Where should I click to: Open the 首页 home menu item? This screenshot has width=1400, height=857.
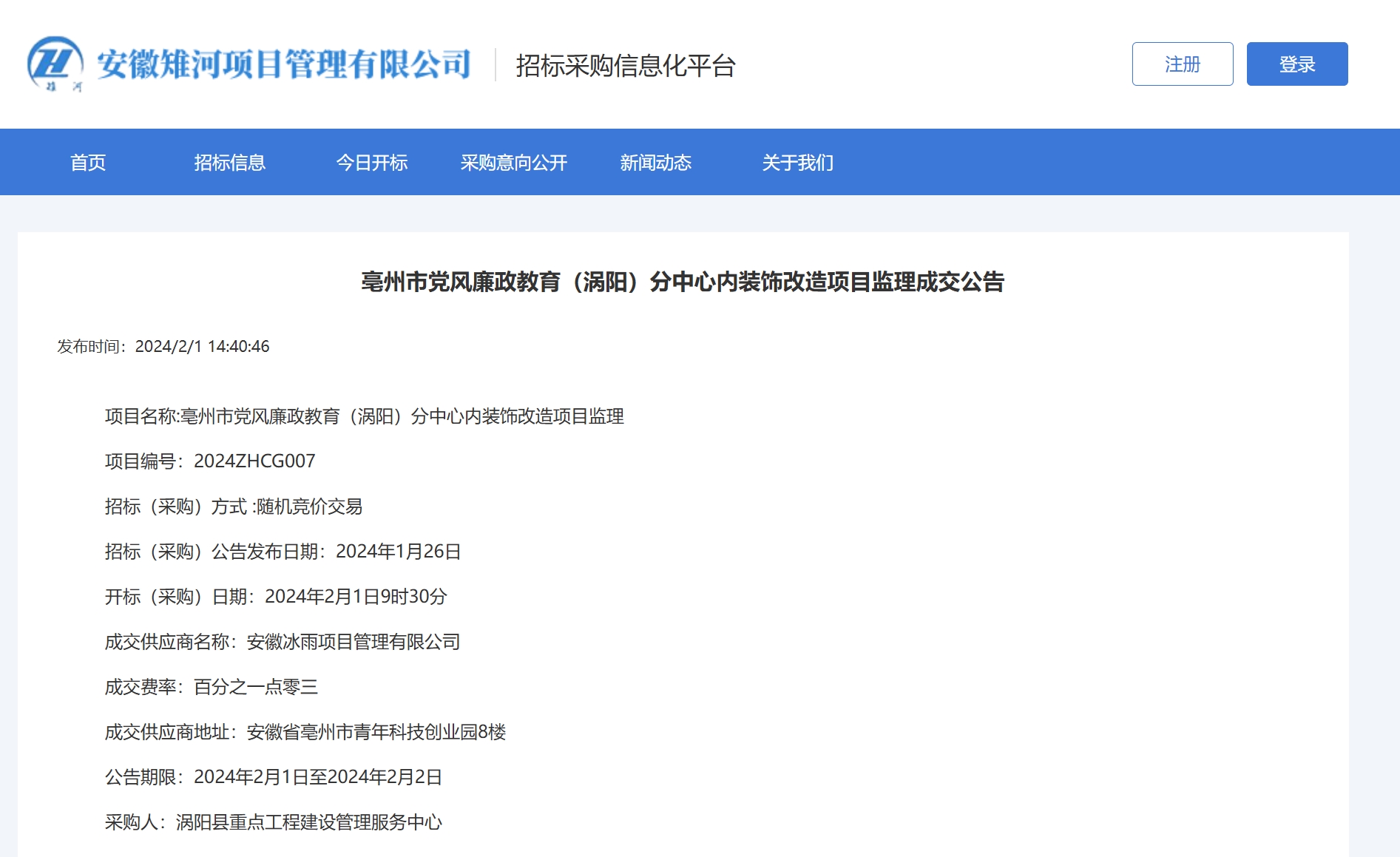[x=88, y=163]
